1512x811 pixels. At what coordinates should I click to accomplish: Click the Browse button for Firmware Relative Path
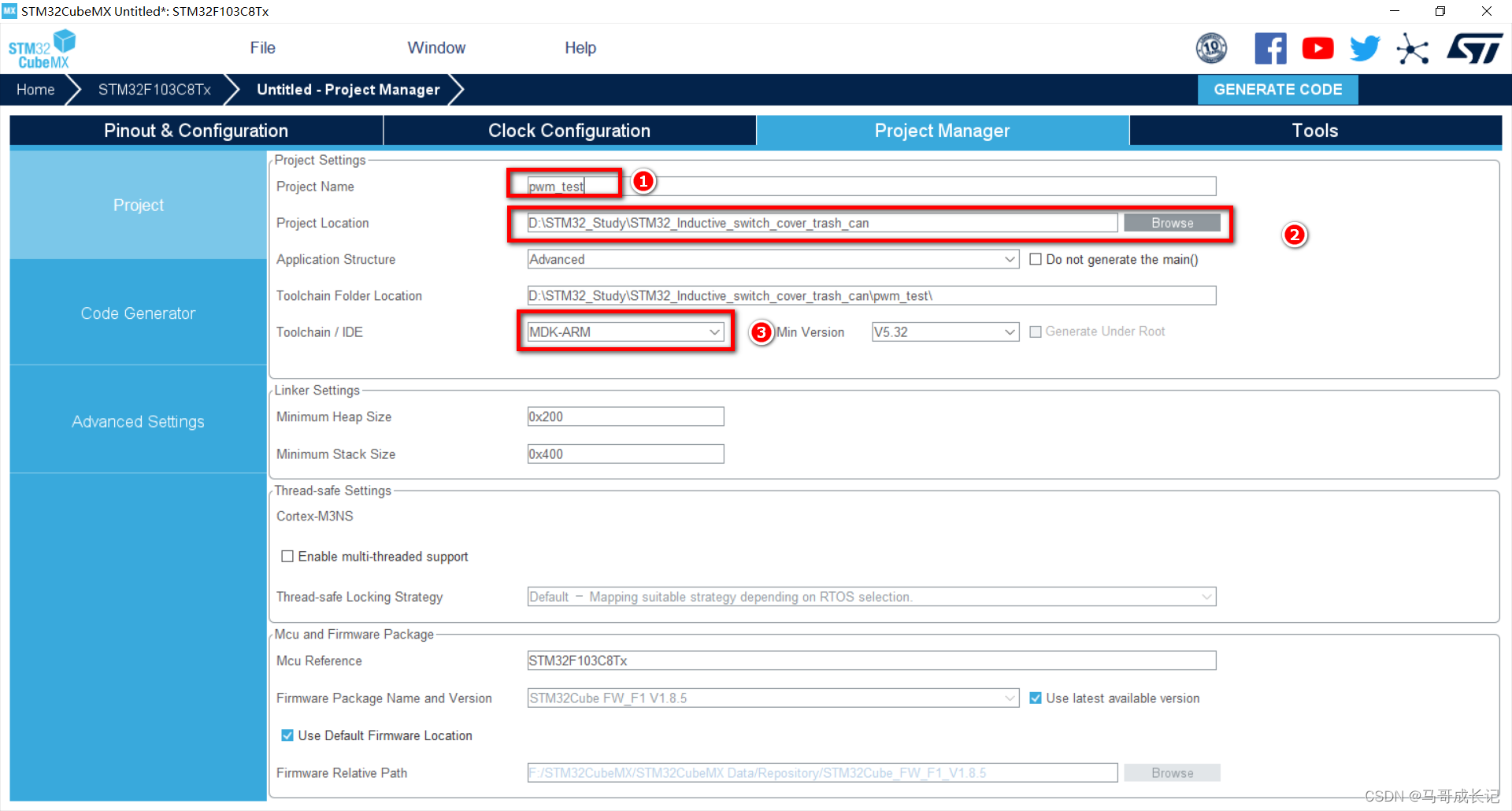[1172, 772]
